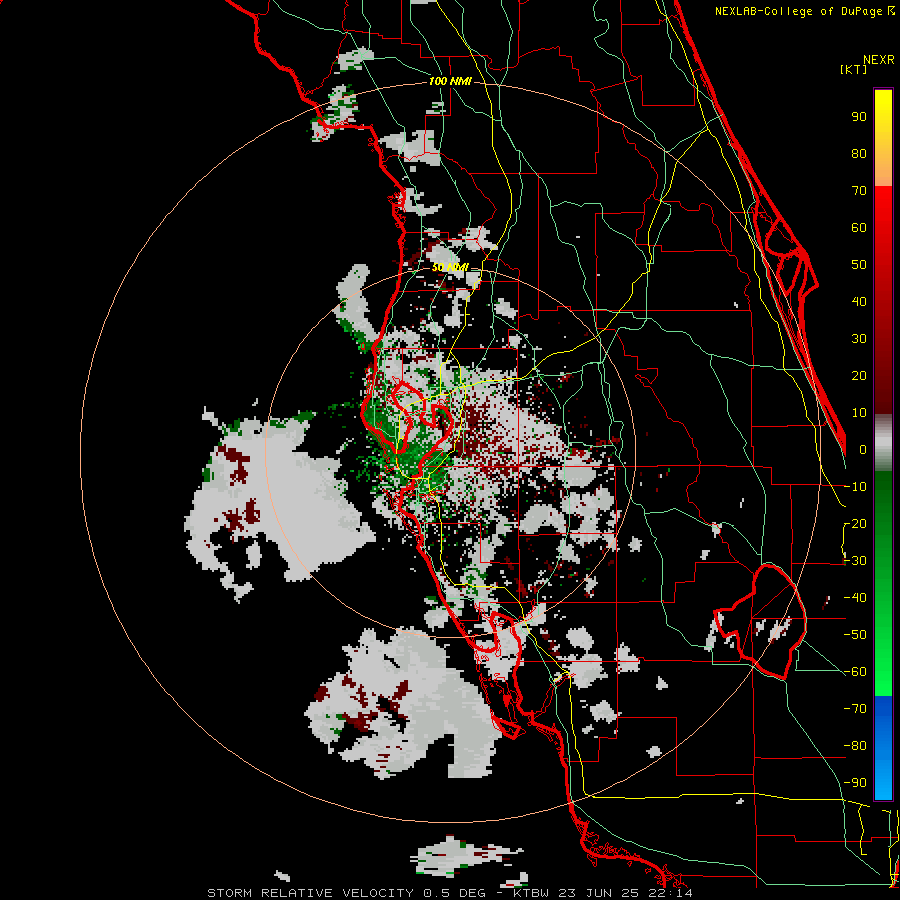This screenshot has height=900, width=900.
Task: Pick the light blue segment near -90
Action: pos(883,781)
